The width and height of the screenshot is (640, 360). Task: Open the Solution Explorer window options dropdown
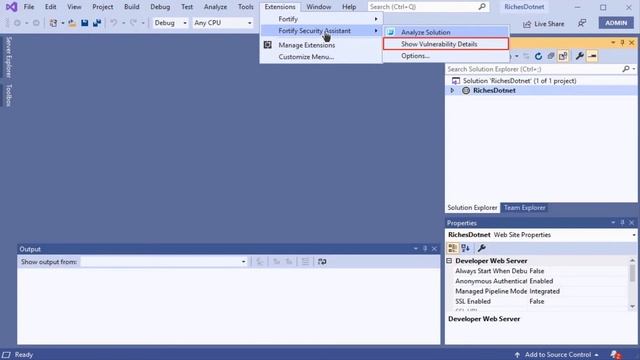point(613,43)
